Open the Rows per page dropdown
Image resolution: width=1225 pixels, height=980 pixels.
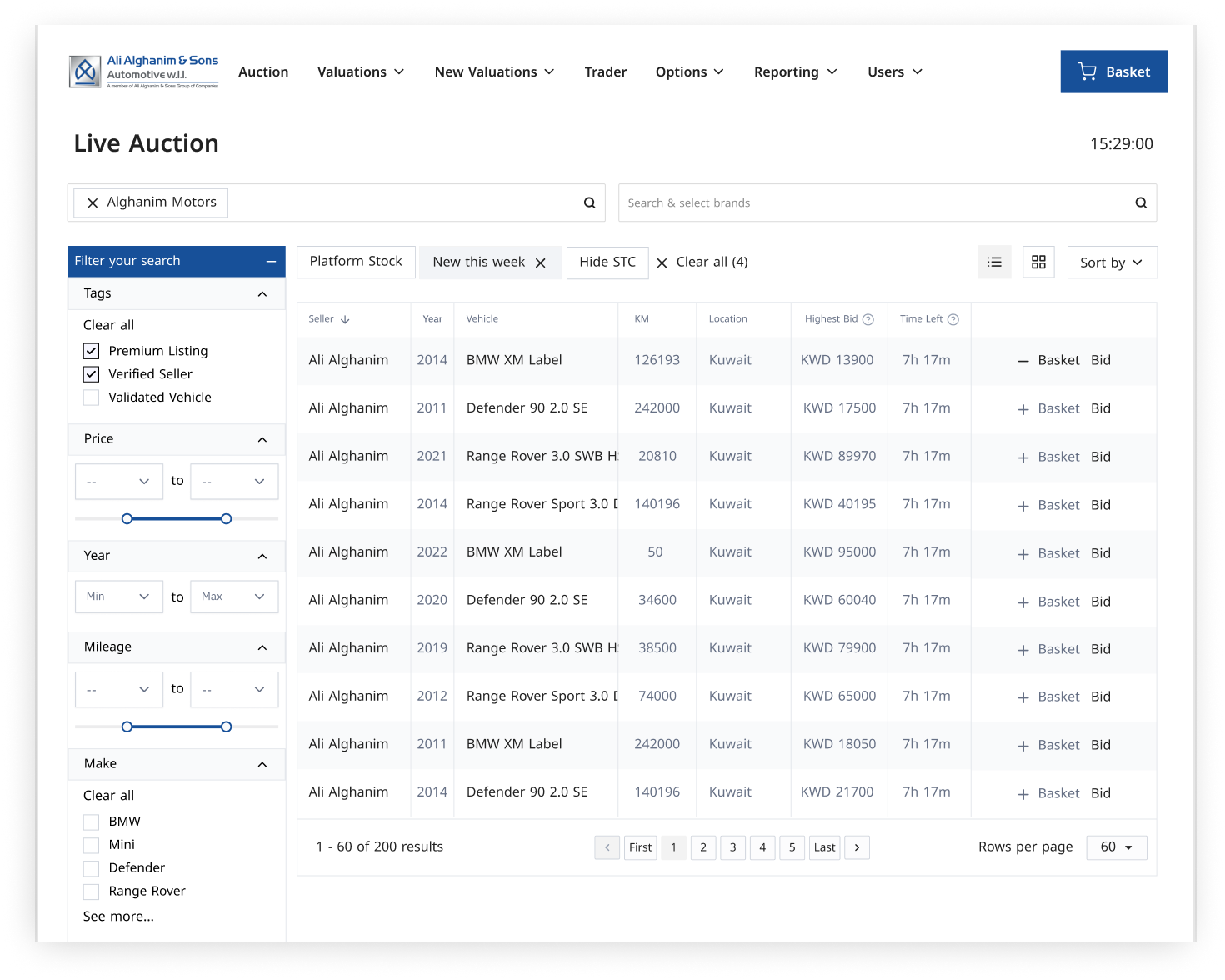(1116, 847)
